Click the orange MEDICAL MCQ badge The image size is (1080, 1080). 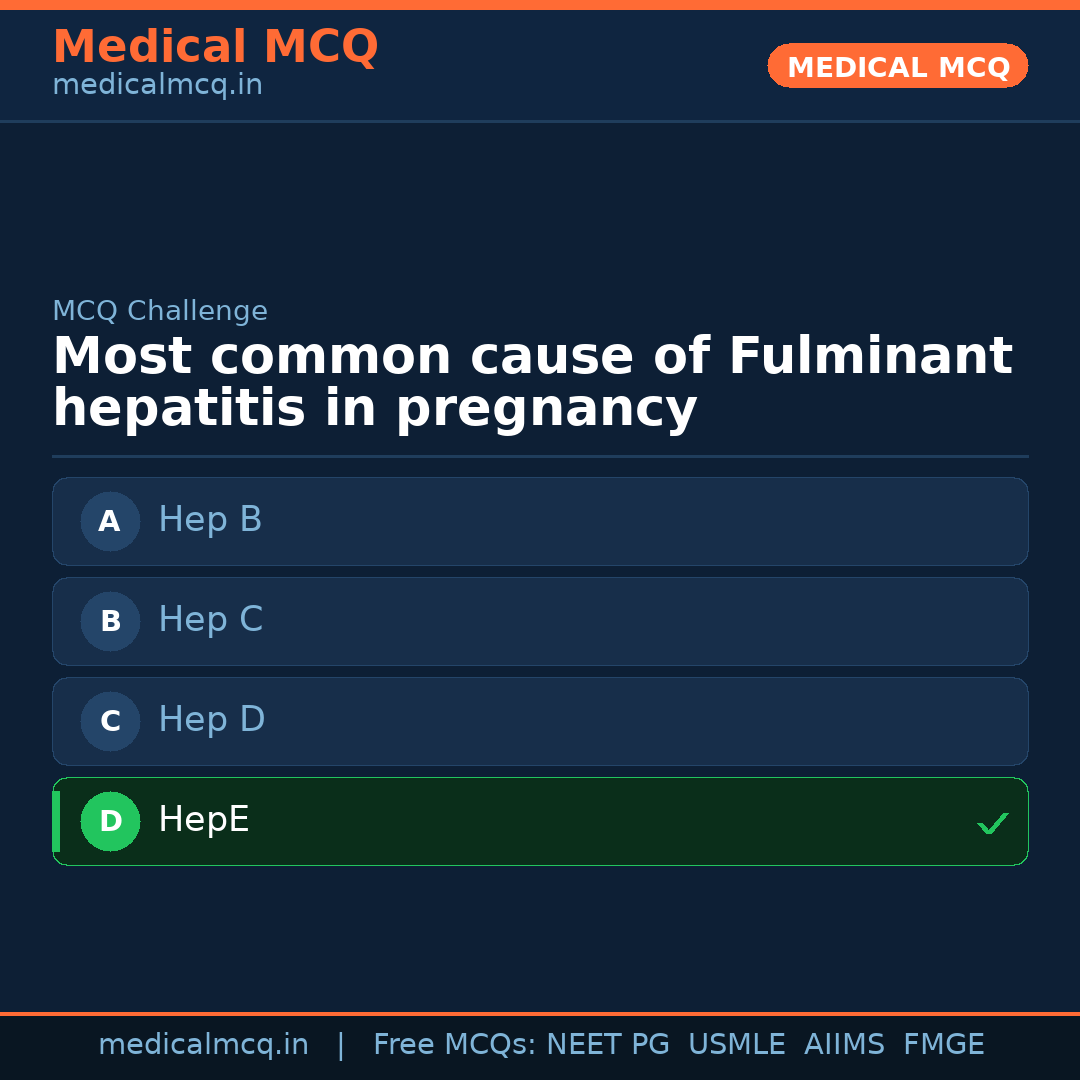pos(897,66)
